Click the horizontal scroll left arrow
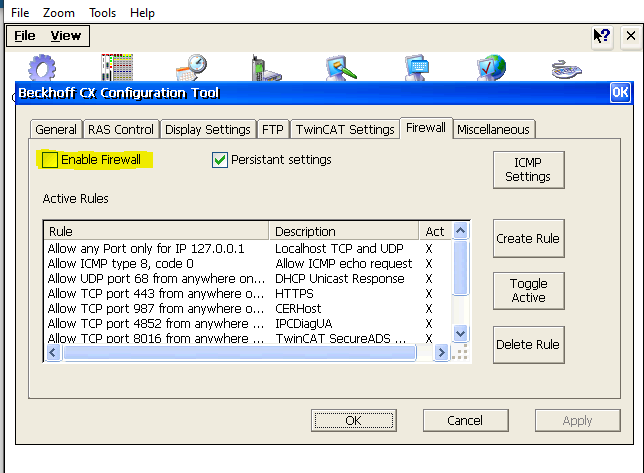This screenshot has width=644, height=473. 53,352
